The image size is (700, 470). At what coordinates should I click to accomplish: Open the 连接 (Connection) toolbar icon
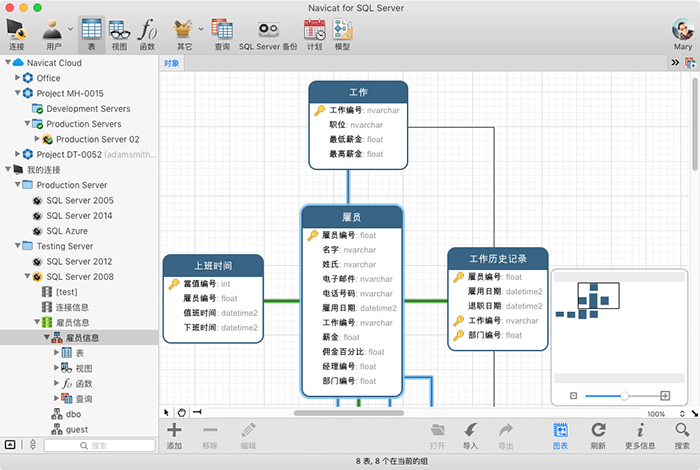point(16,29)
